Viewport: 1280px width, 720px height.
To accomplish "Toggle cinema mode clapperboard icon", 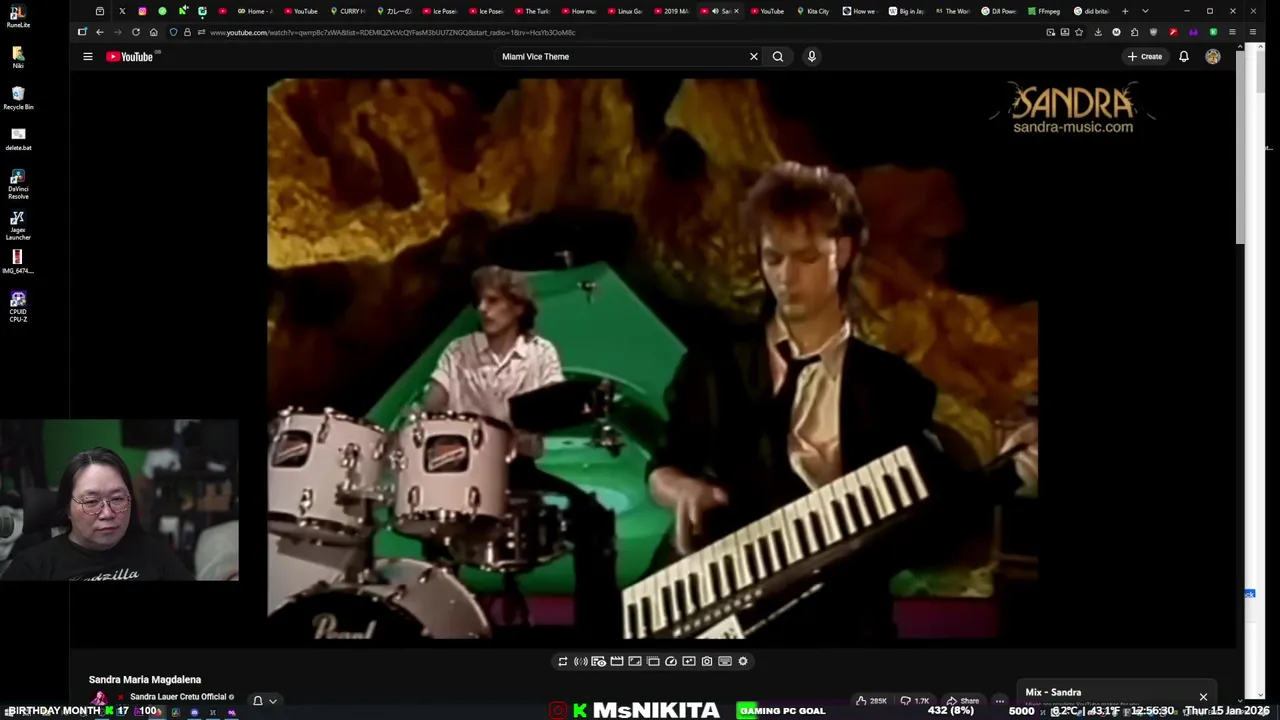I will point(617,662).
